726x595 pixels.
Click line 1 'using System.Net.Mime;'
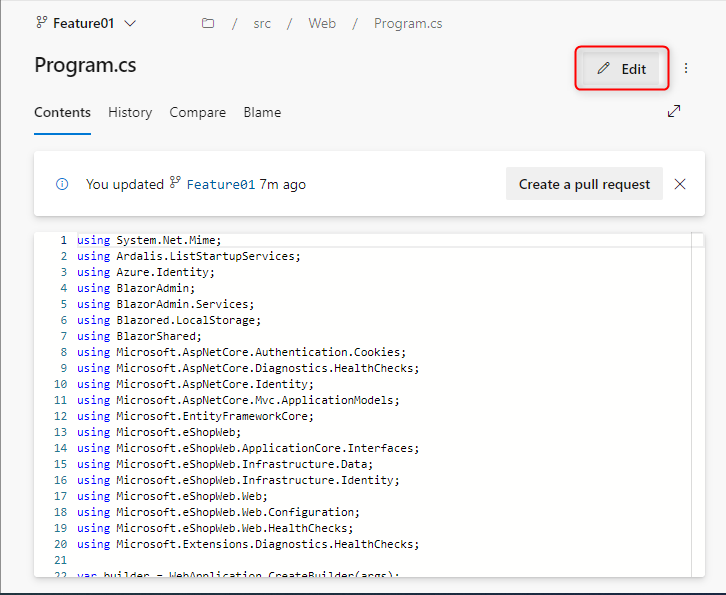pos(149,240)
